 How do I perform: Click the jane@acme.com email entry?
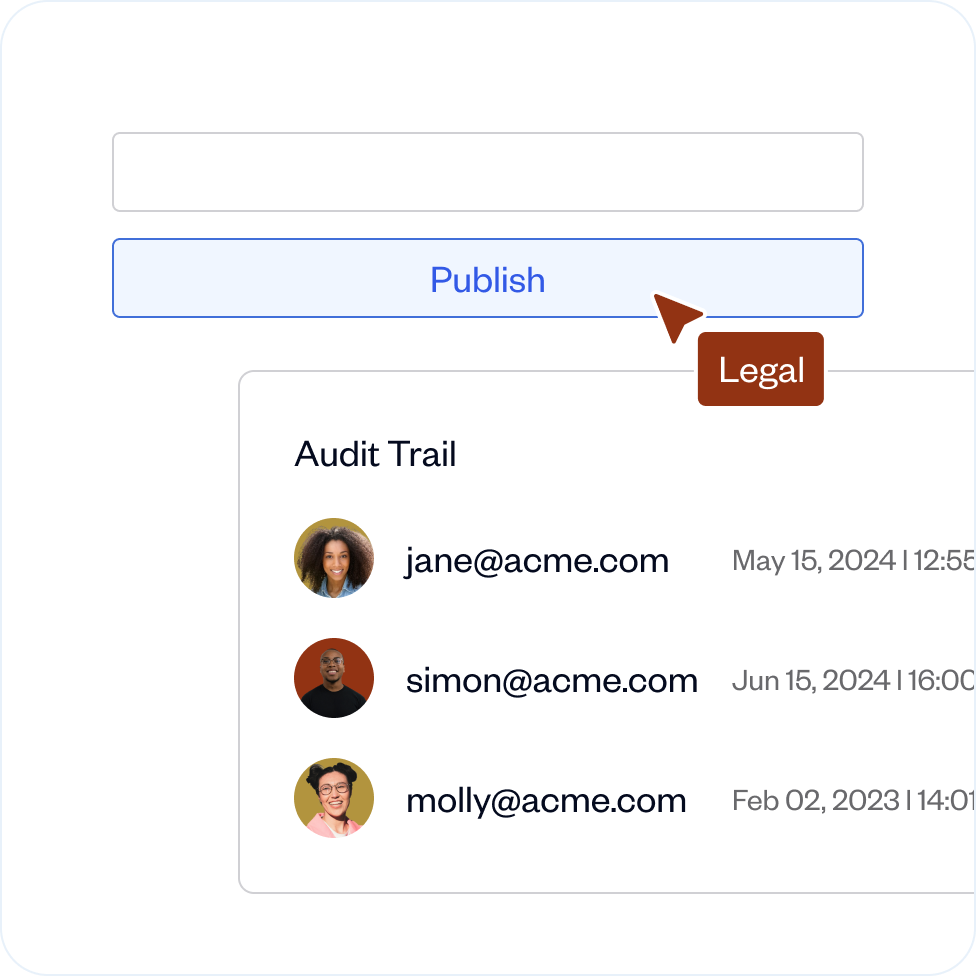pos(537,561)
